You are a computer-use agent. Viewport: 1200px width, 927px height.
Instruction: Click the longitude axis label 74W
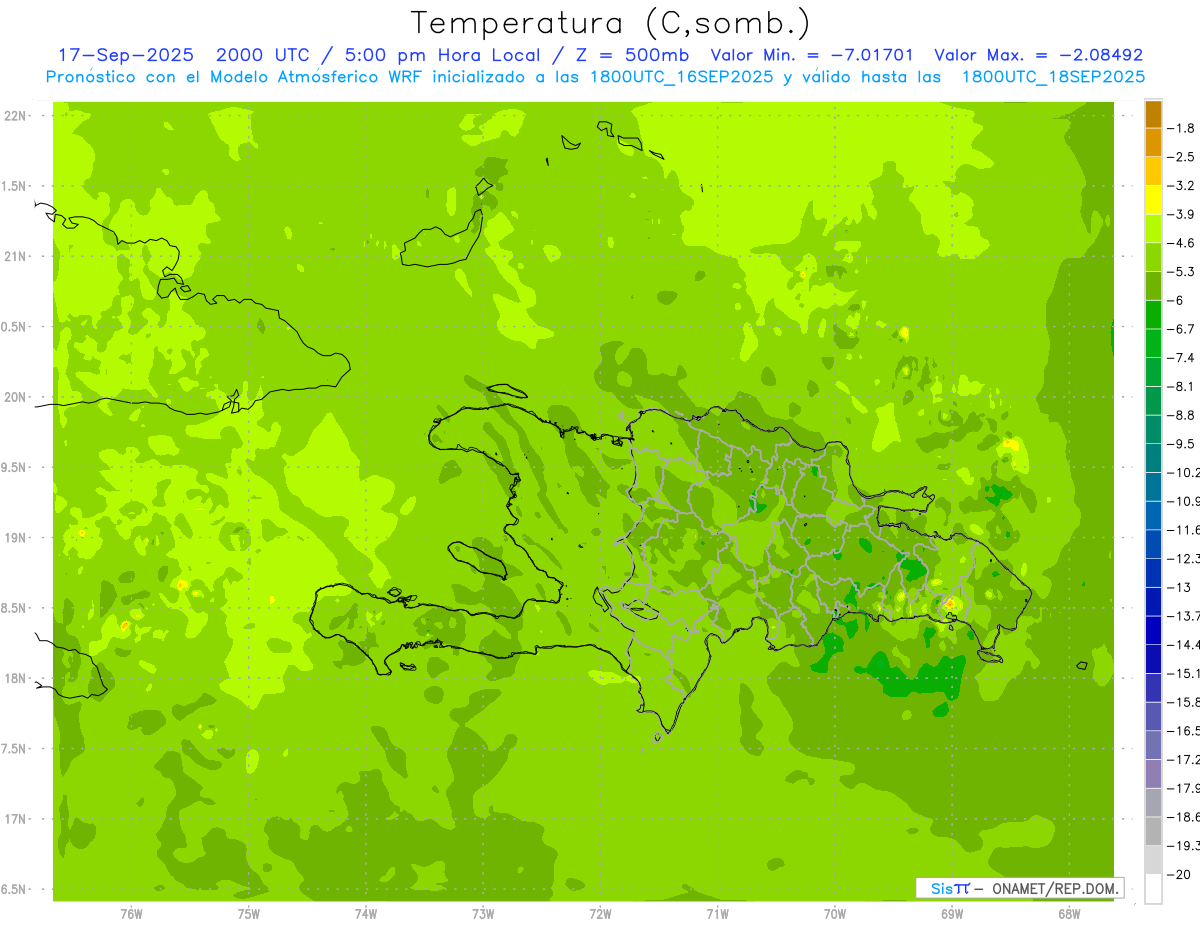pos(366,914)
